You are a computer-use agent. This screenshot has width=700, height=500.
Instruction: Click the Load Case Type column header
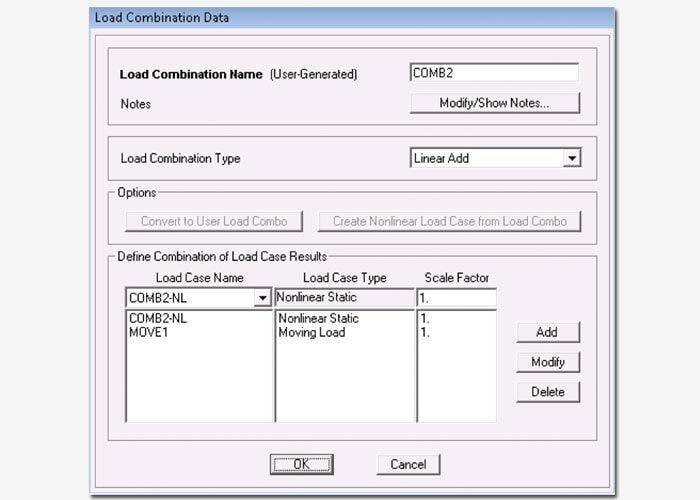pyautogui.click(x=345, y=278)
